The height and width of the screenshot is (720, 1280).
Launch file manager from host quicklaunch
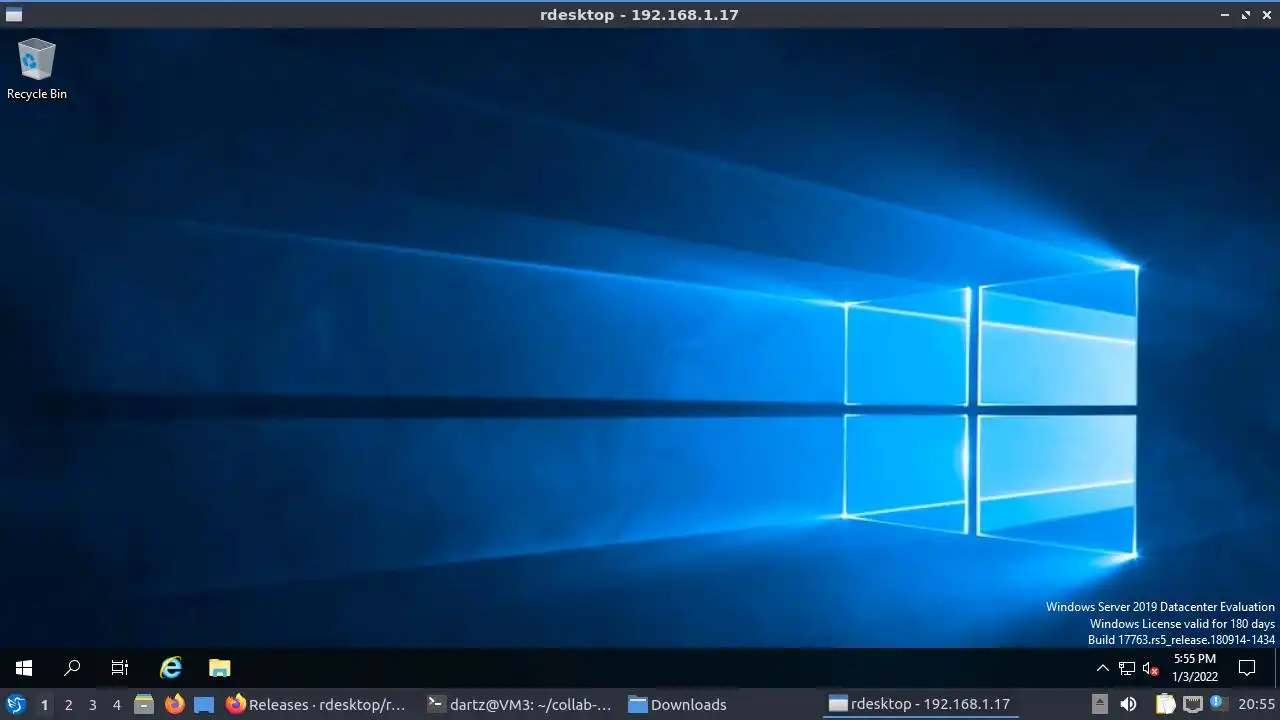coord(144,704)
